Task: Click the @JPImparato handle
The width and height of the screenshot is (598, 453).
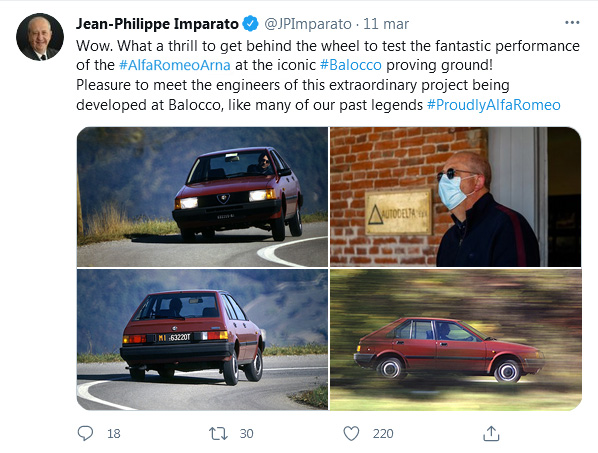Action: 308,24
